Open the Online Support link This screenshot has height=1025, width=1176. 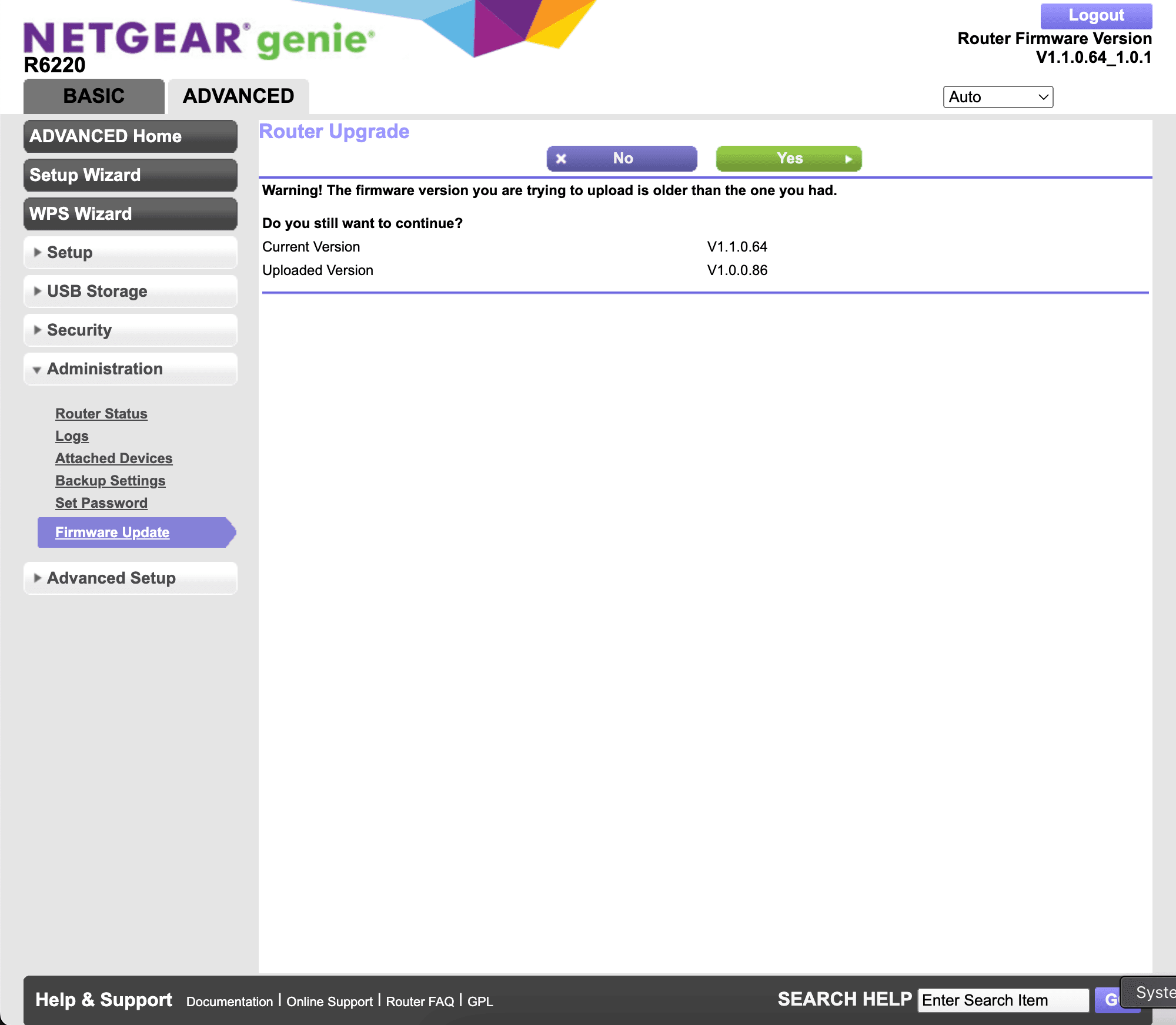pyautogui.click(x=329, y=1001)
